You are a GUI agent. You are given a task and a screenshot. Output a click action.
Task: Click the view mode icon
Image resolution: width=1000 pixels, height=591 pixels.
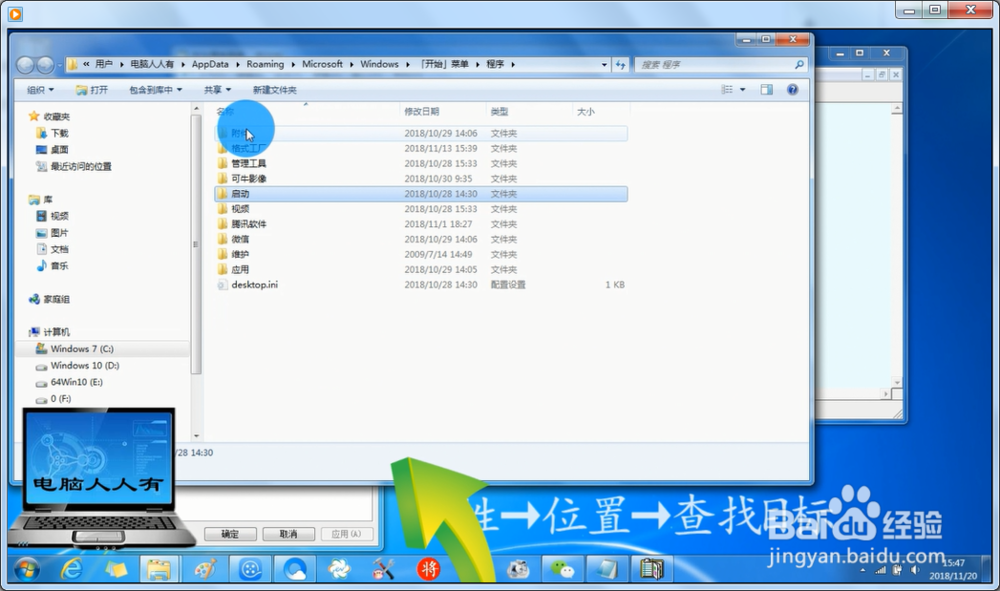(x=727, y=90)
